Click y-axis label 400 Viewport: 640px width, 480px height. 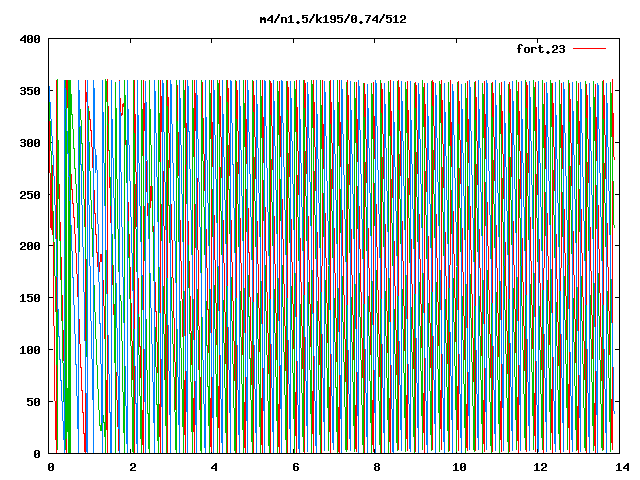click(x=30, y=39)
